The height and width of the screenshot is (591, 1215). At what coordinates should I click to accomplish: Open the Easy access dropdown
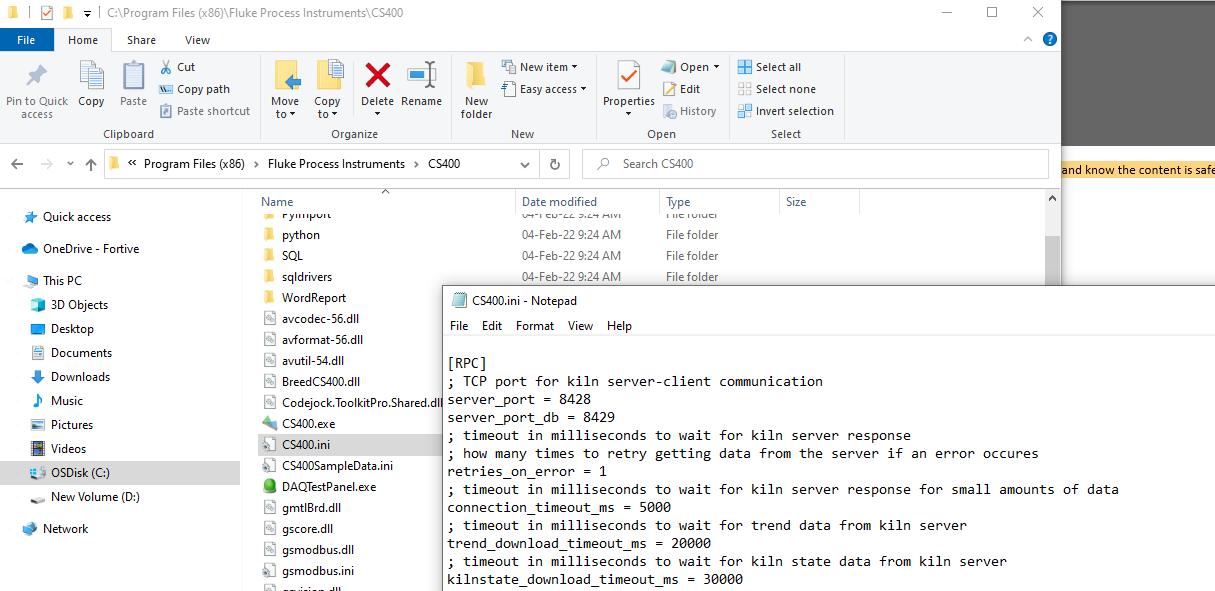tap(544, 89)
